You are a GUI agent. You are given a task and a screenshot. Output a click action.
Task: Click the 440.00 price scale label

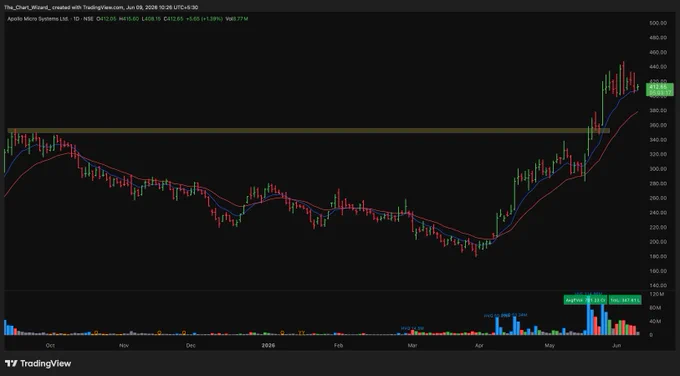click(x=658, y=67)
